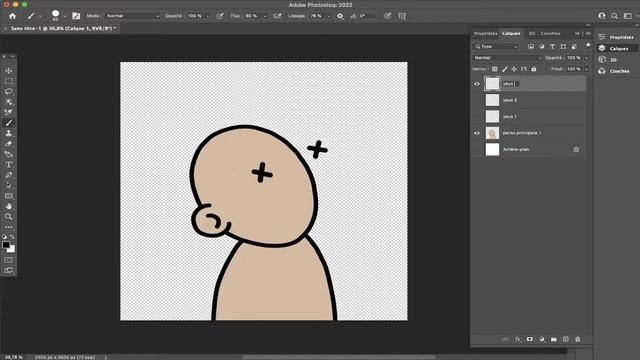Switch to the Propriétés tab
The image size is (640, 360).
click(x=485, y=33)
